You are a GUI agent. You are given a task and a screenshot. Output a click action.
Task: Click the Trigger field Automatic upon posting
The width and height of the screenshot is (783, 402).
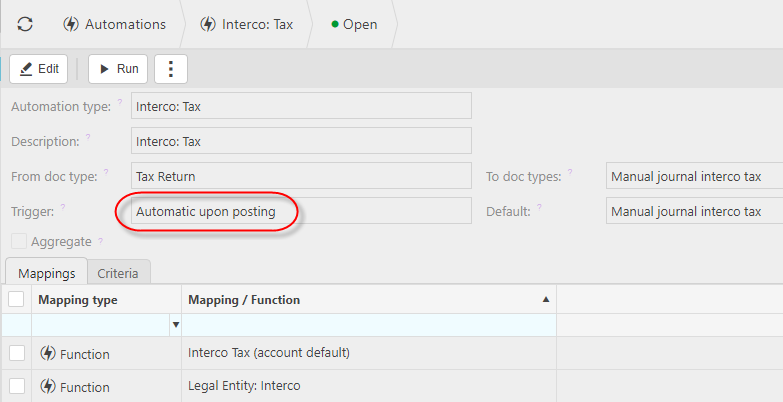click(x=301, y=211)
